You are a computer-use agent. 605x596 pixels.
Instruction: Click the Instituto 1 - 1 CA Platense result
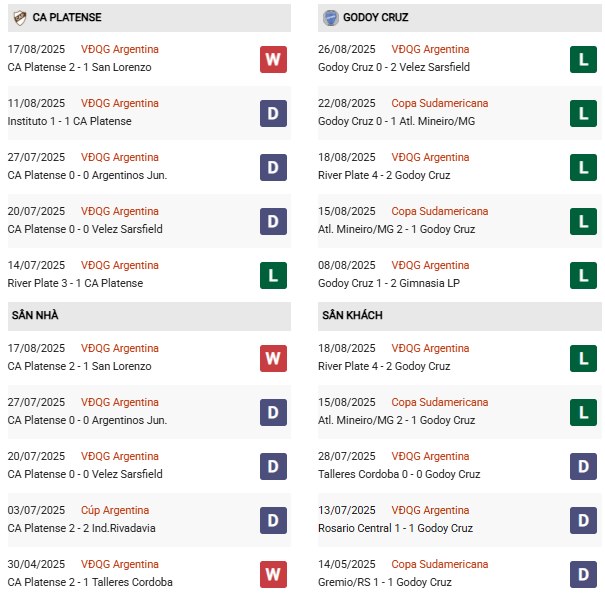69,121
